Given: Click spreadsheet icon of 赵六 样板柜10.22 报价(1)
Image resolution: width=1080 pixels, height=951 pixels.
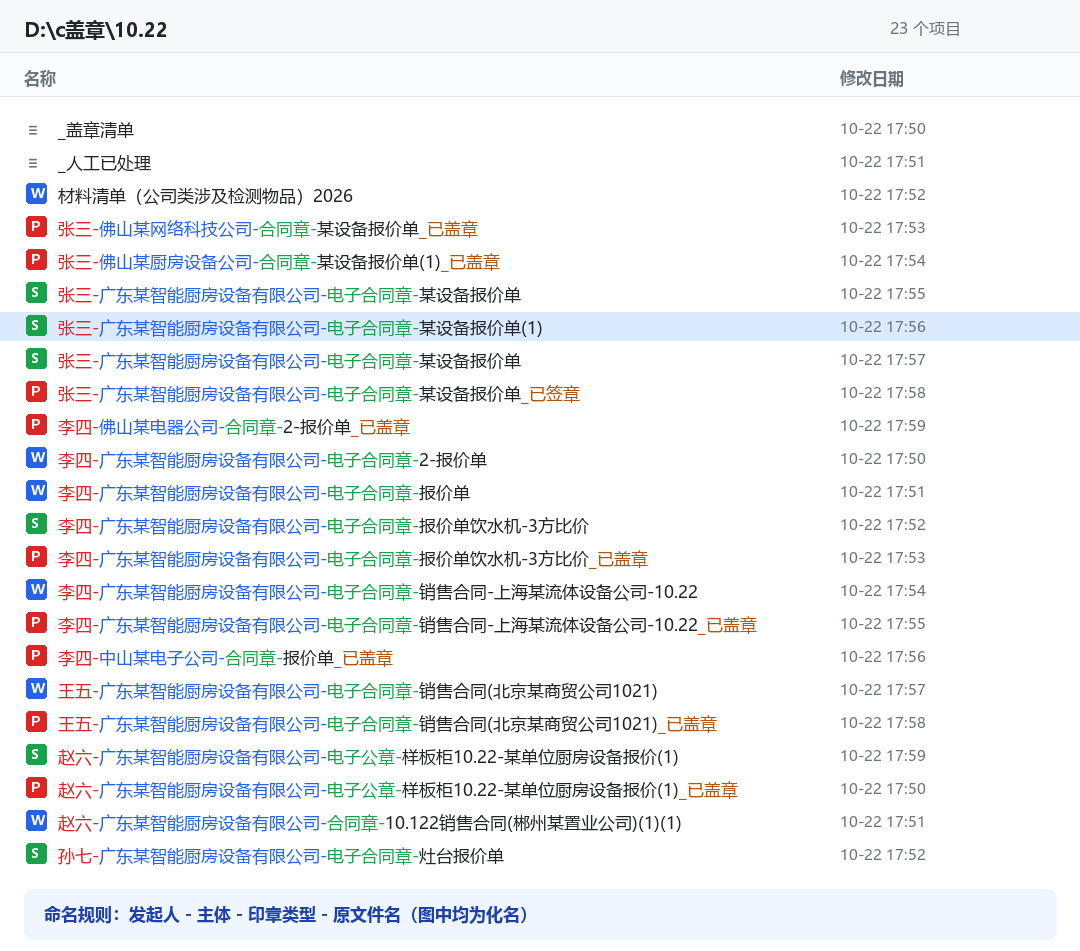Looking at the screenshot, I should click(x=37, y=756).
